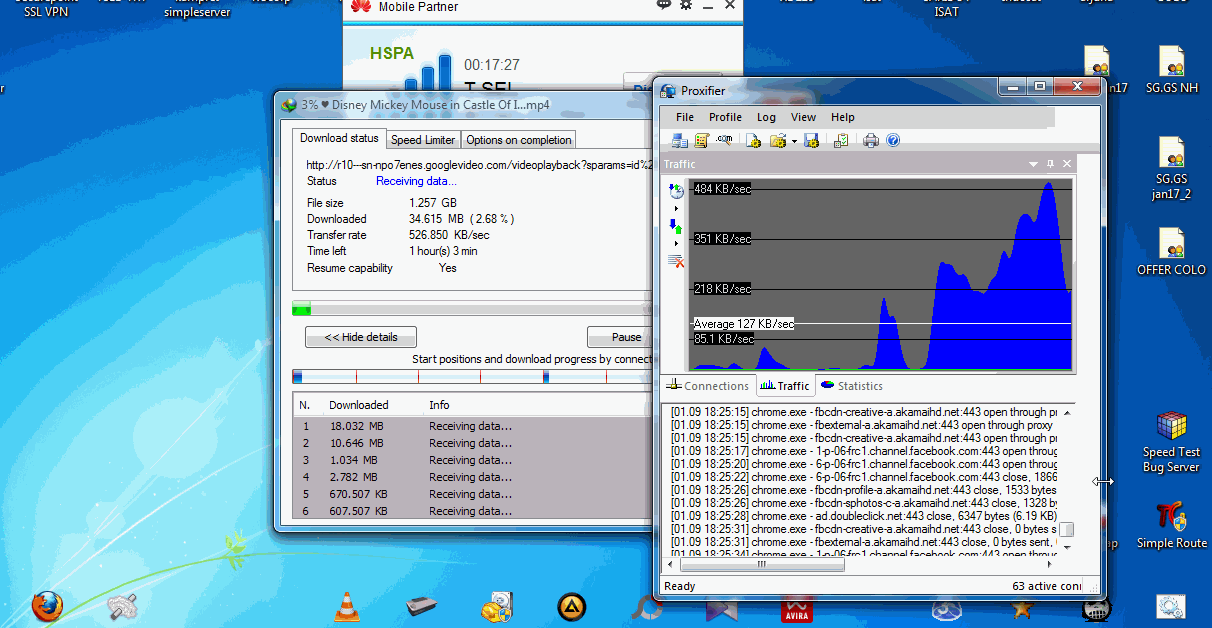Viewport: 1212px width, 628px height.
Task: Click the ad.doubleclick.net log entry
Action: click(x=865, y=516)
